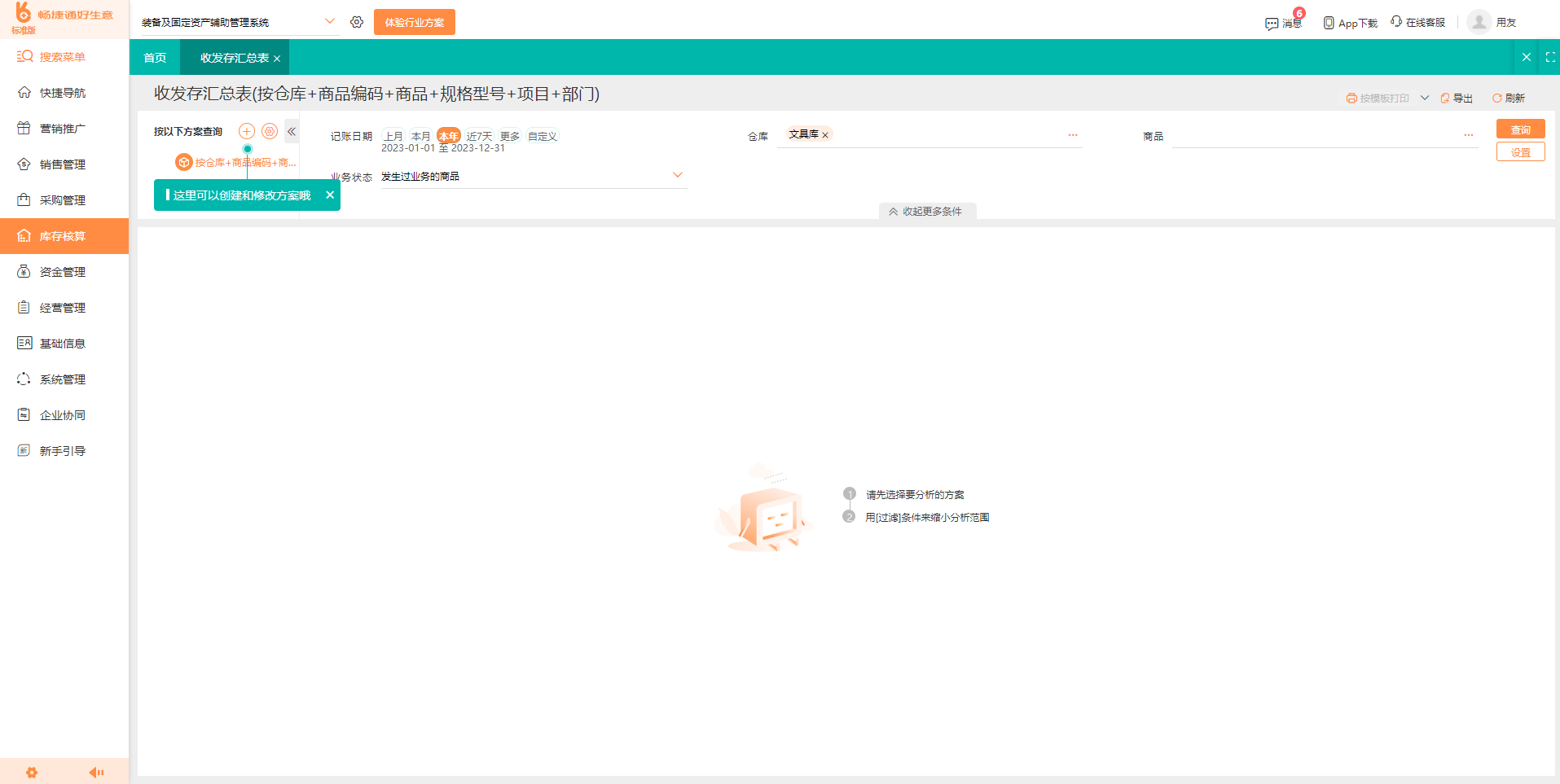Click the 刷新 refresh icon
Screen dimensions: 1560x784
(1496, 98)
